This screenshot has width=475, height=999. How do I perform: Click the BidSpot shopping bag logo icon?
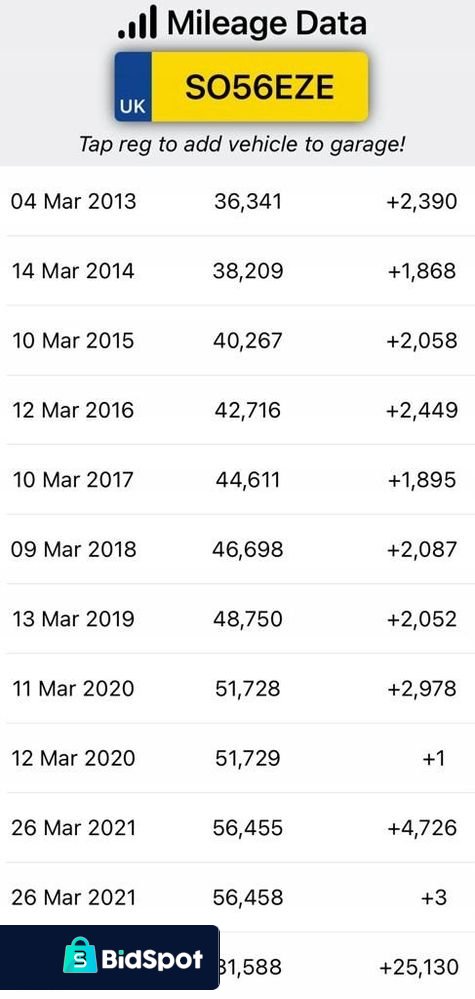(x=80, y=958)
